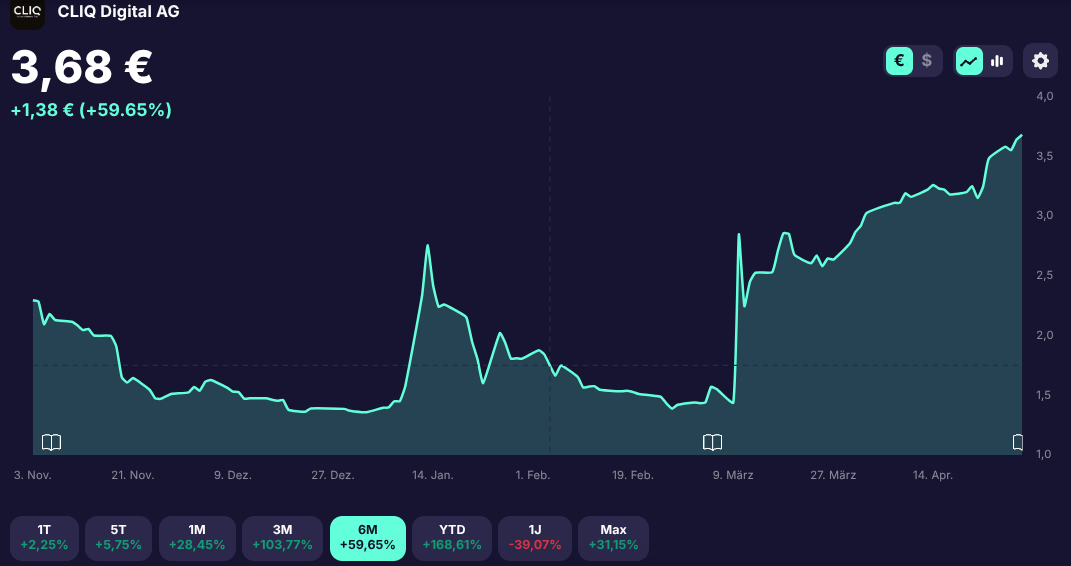Select the Max time range

pos(613,538)
